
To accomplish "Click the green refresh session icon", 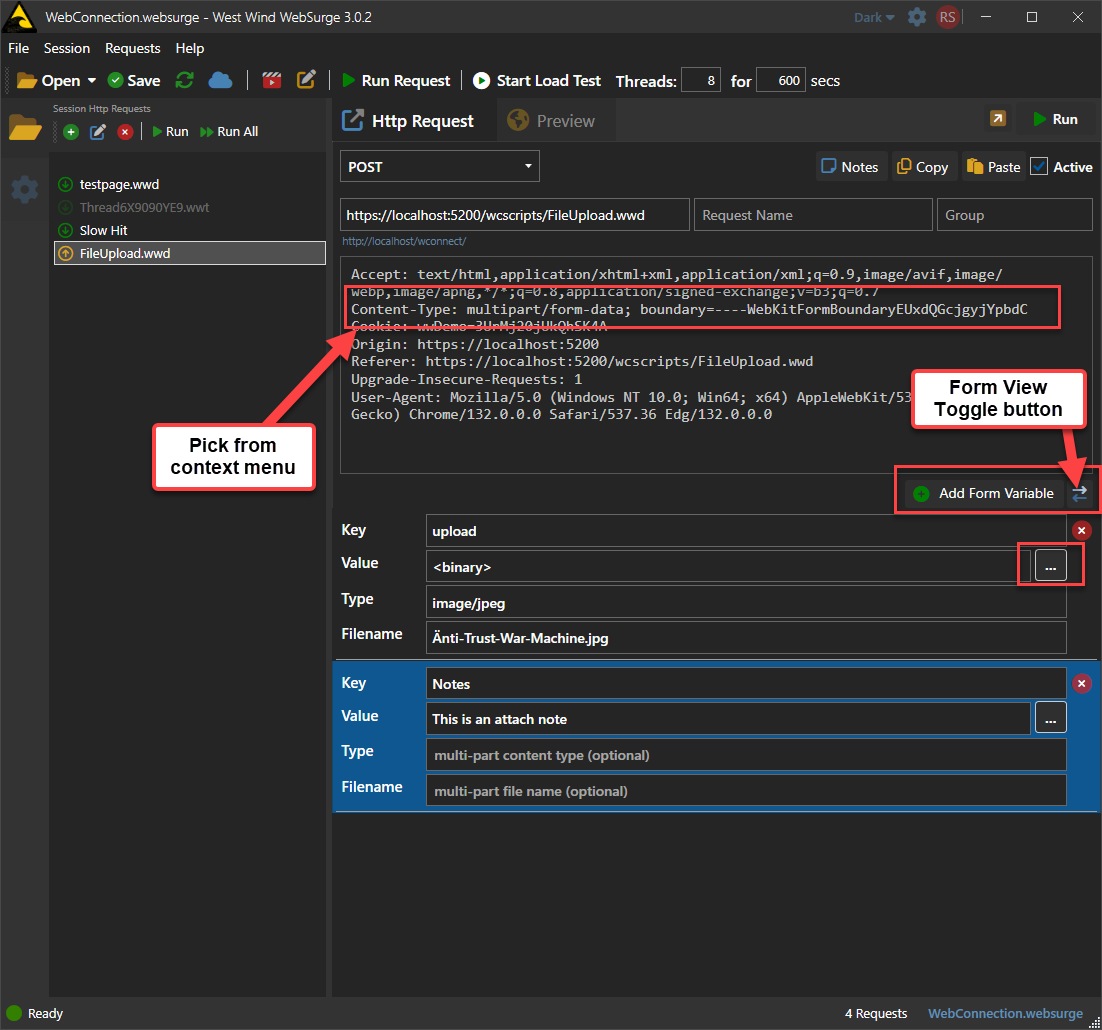I will point(185,81).
